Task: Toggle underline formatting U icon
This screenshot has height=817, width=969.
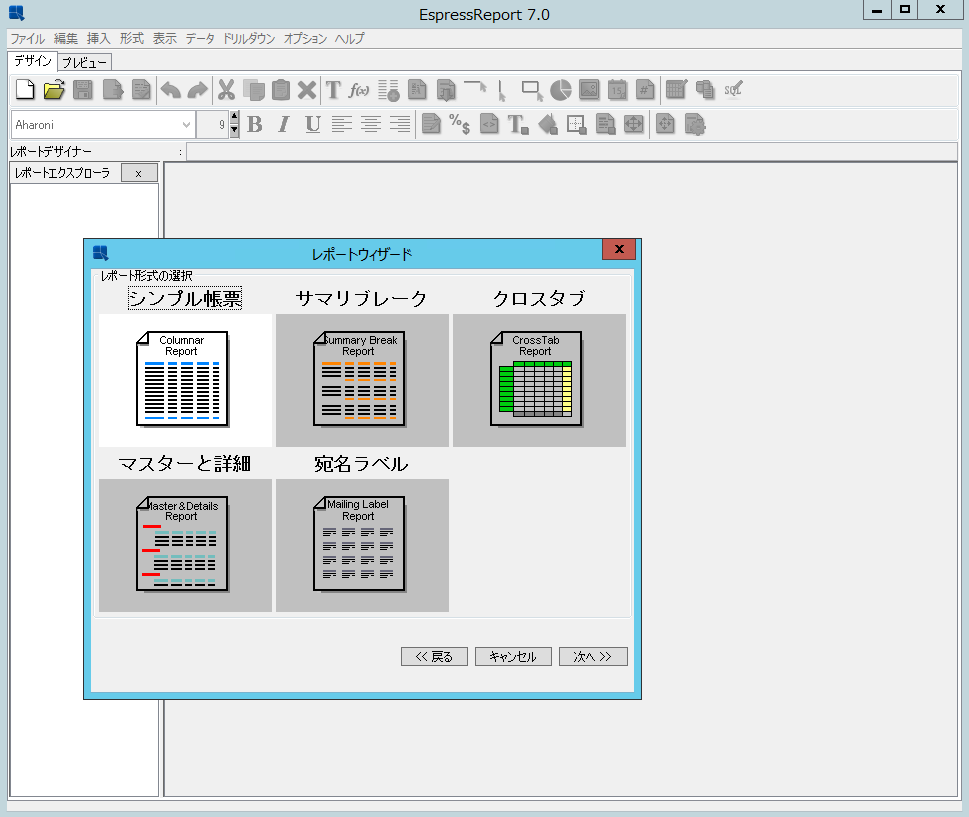Action: (x=313, y=124)
